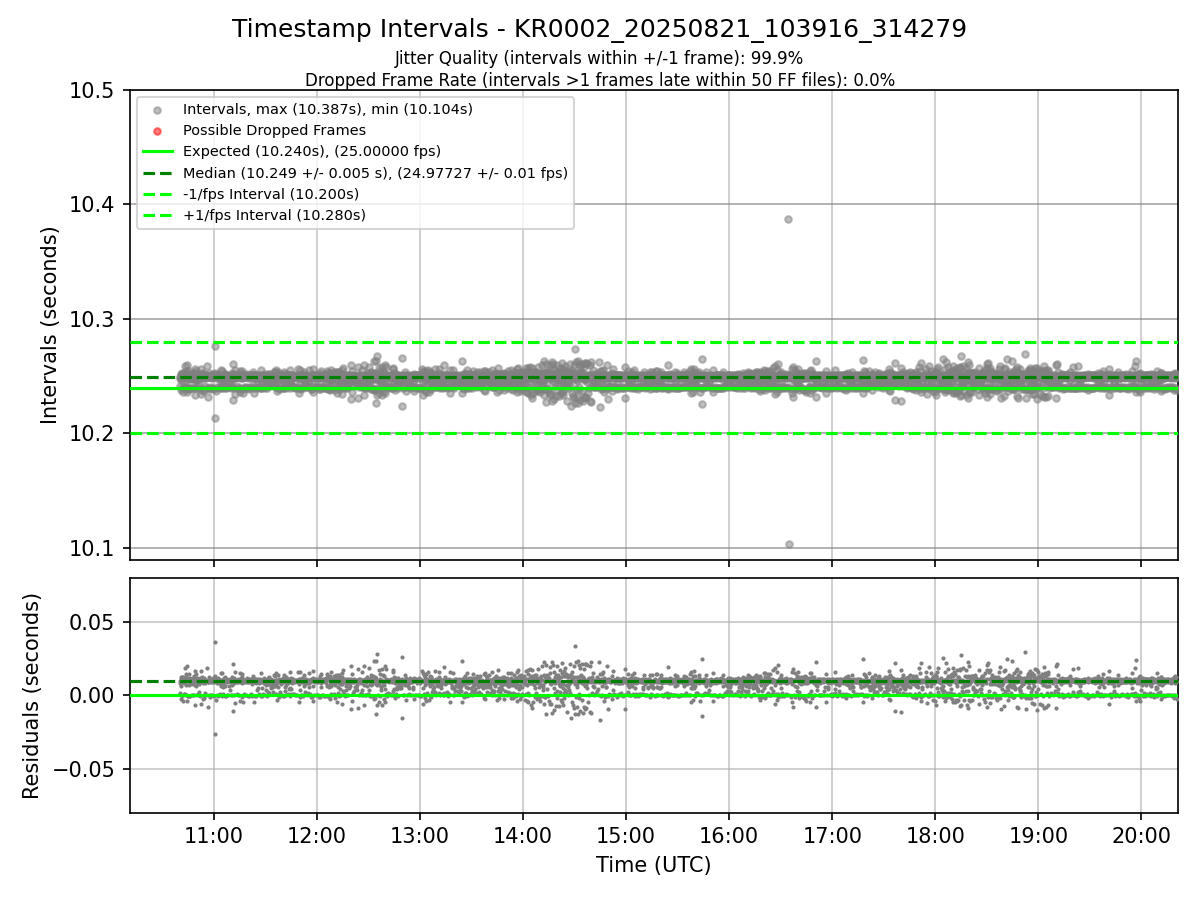Viewport: 1200px width, 900px height.
Task: Select legend entry starting with 'Median (10.249'
Action: coord(375,173)
